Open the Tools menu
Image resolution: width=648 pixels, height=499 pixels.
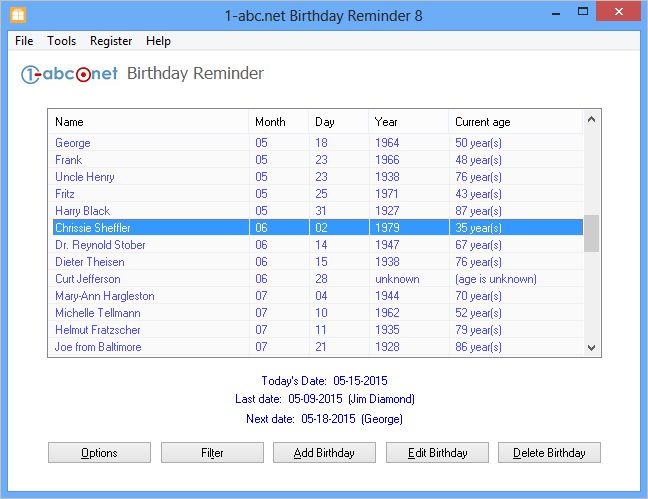pos(62,41)
